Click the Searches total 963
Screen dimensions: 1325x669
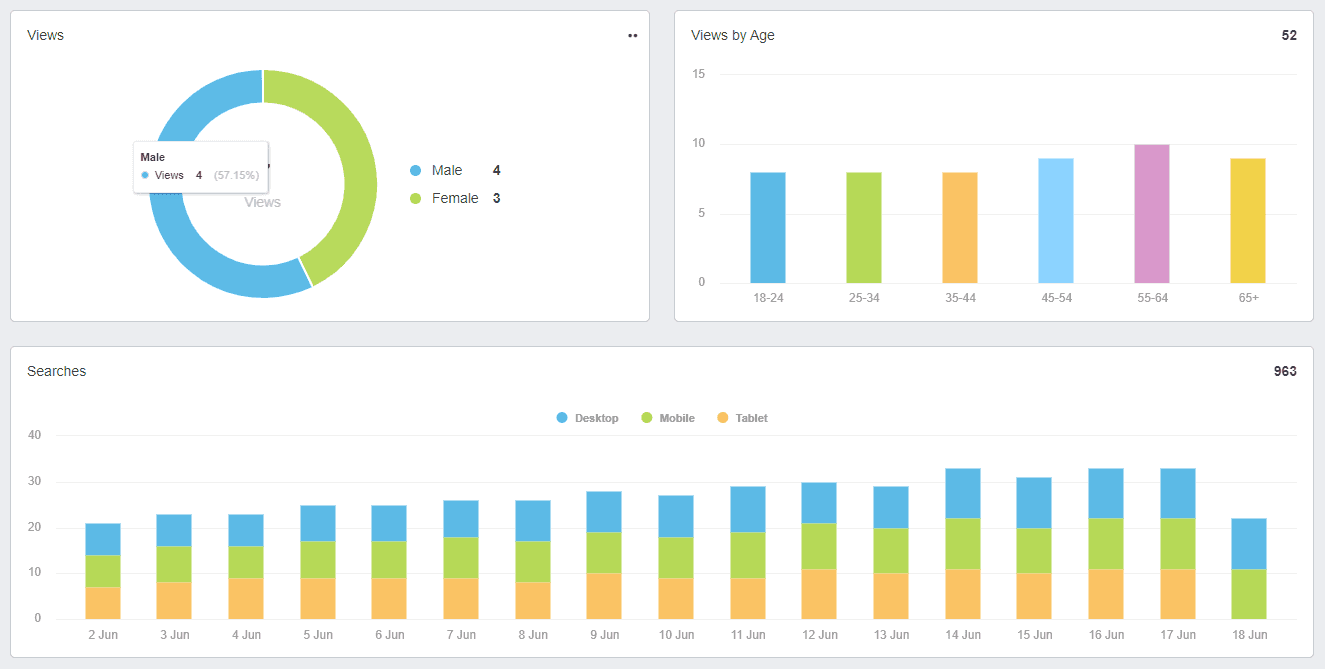(x=1284, y=372)
